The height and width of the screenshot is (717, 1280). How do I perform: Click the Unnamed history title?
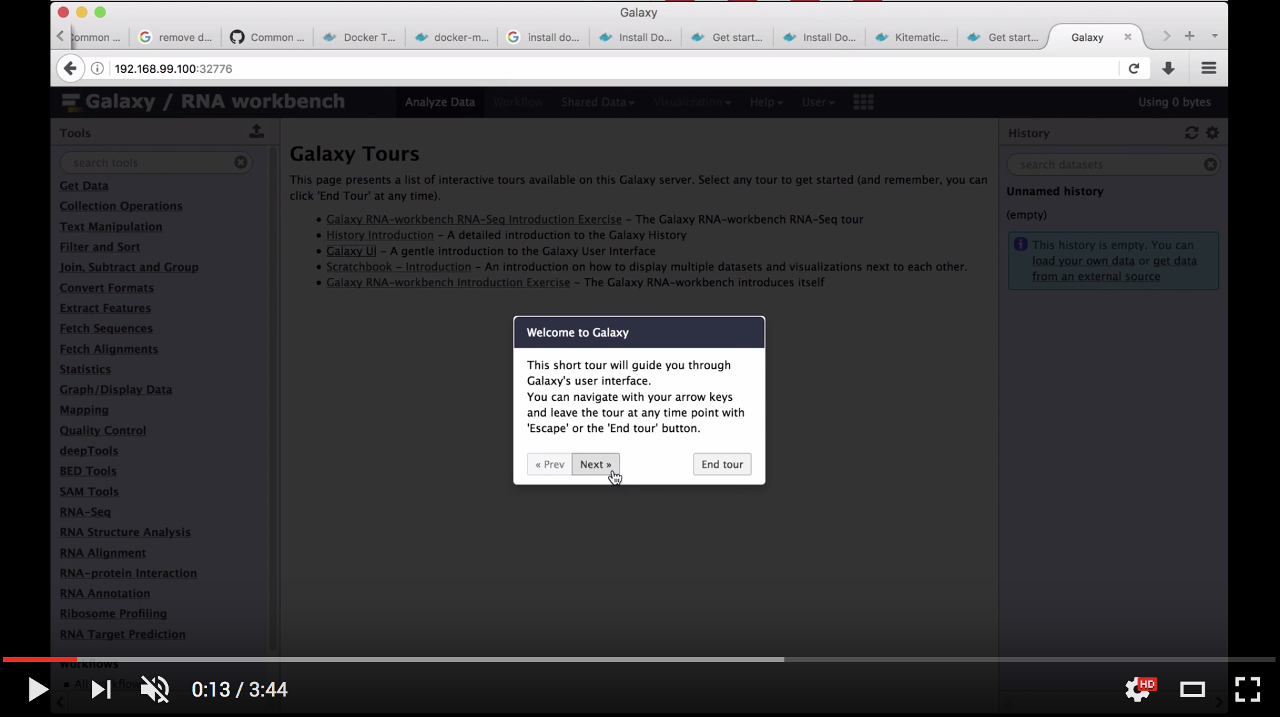click(x=1055, y=191)
